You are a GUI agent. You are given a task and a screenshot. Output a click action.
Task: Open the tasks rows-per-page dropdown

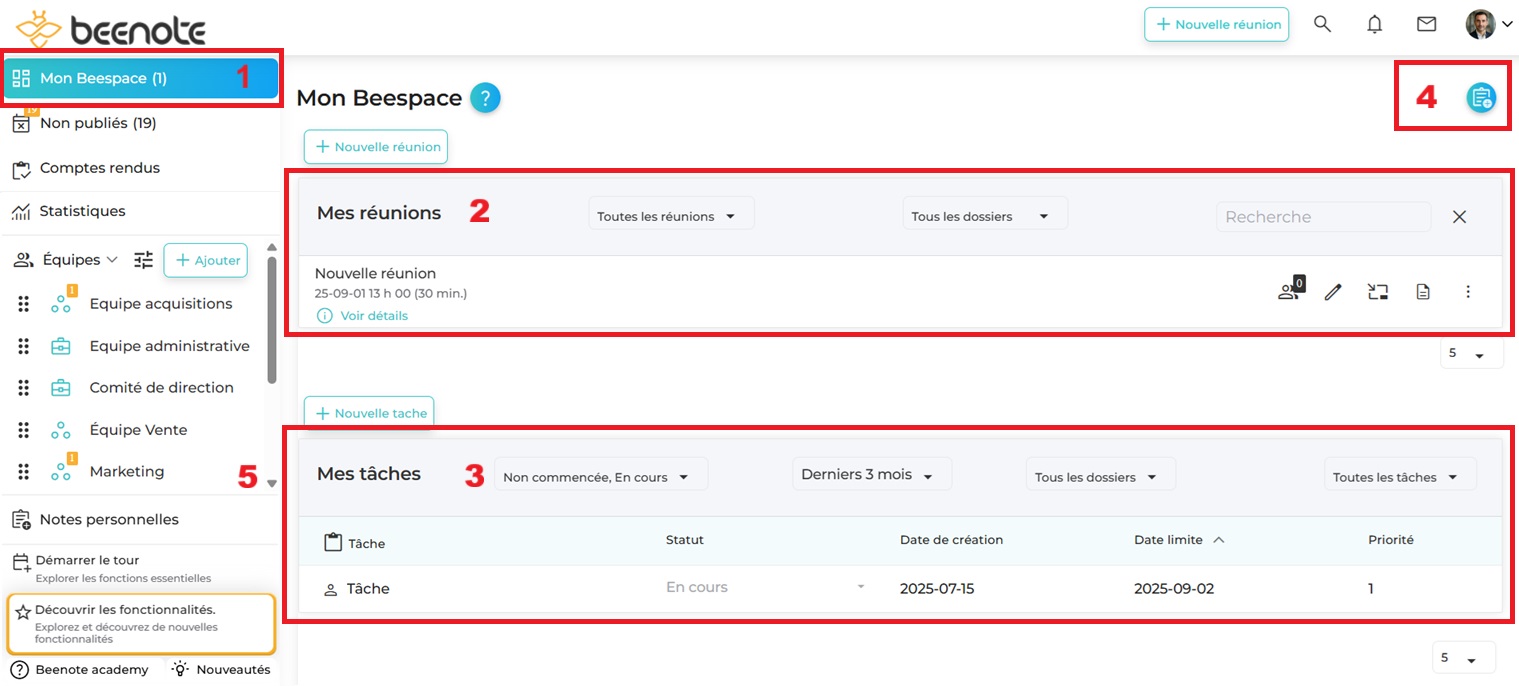click(x=1464, y=658)
